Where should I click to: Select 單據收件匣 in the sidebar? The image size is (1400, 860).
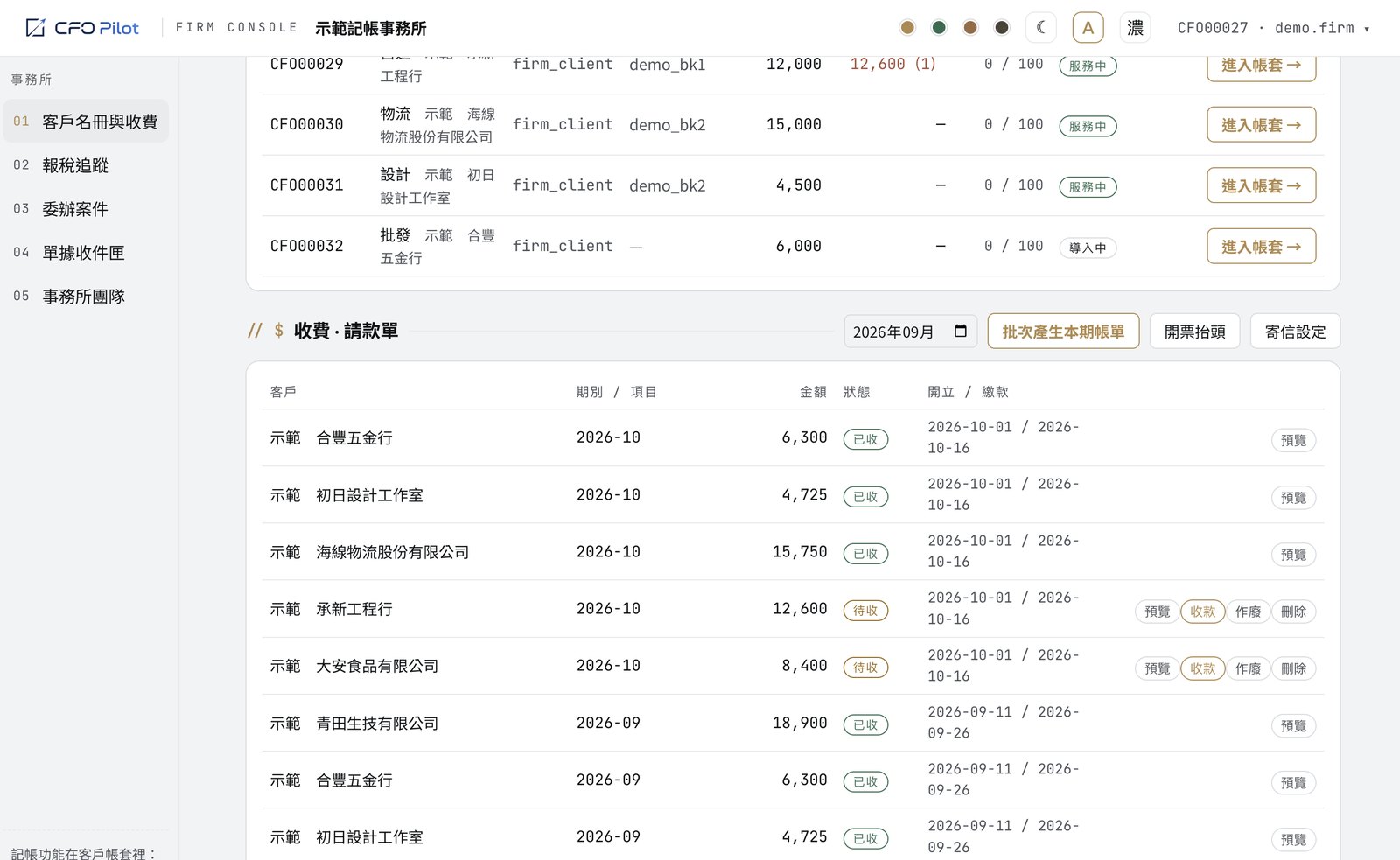[86, 253]
